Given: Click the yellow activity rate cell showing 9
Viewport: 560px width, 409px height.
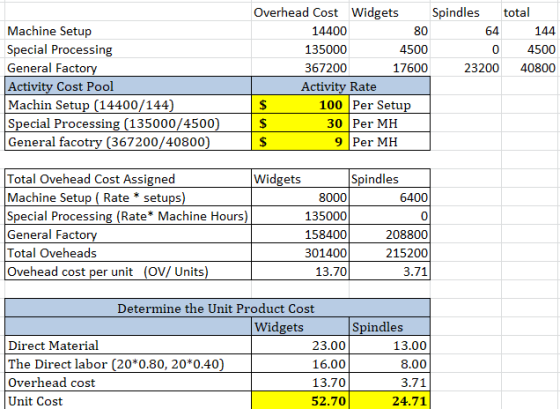Looking at the screenshot, I should pos(300,142).
